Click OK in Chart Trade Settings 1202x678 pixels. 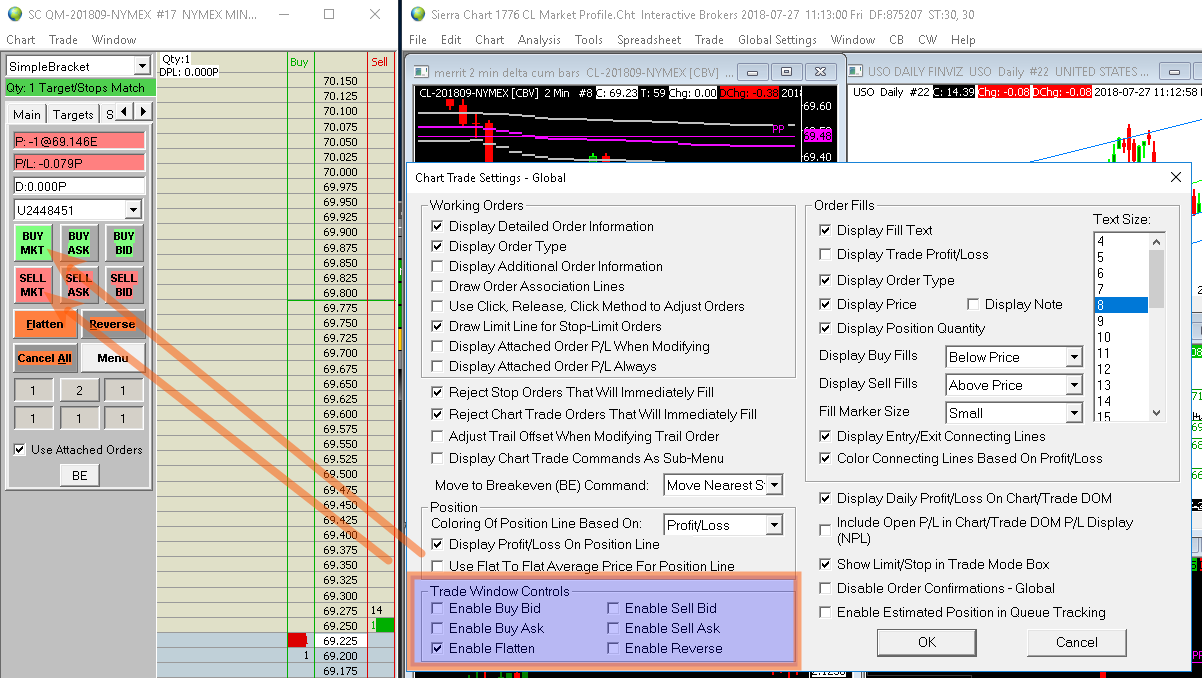pos(926,642)
